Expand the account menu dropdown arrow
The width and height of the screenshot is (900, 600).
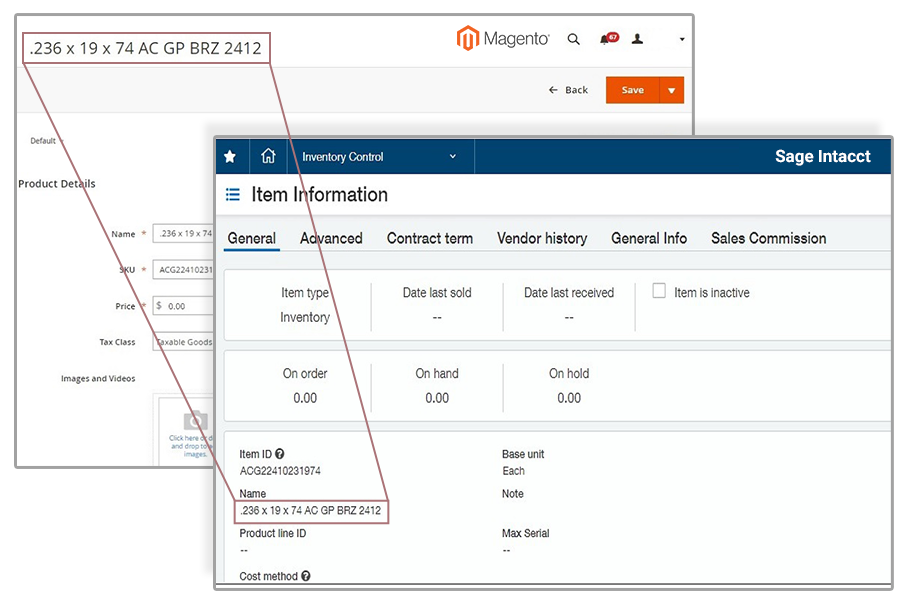tap(682, 40)
